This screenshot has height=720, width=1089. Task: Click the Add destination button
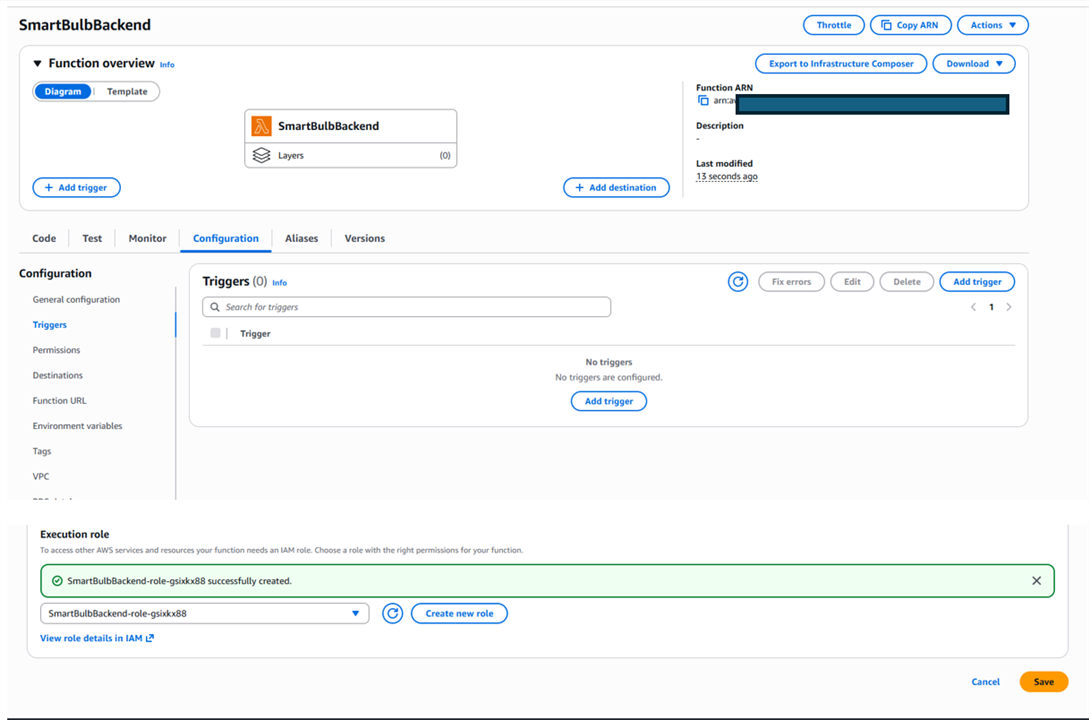click(x=617, y=187)
